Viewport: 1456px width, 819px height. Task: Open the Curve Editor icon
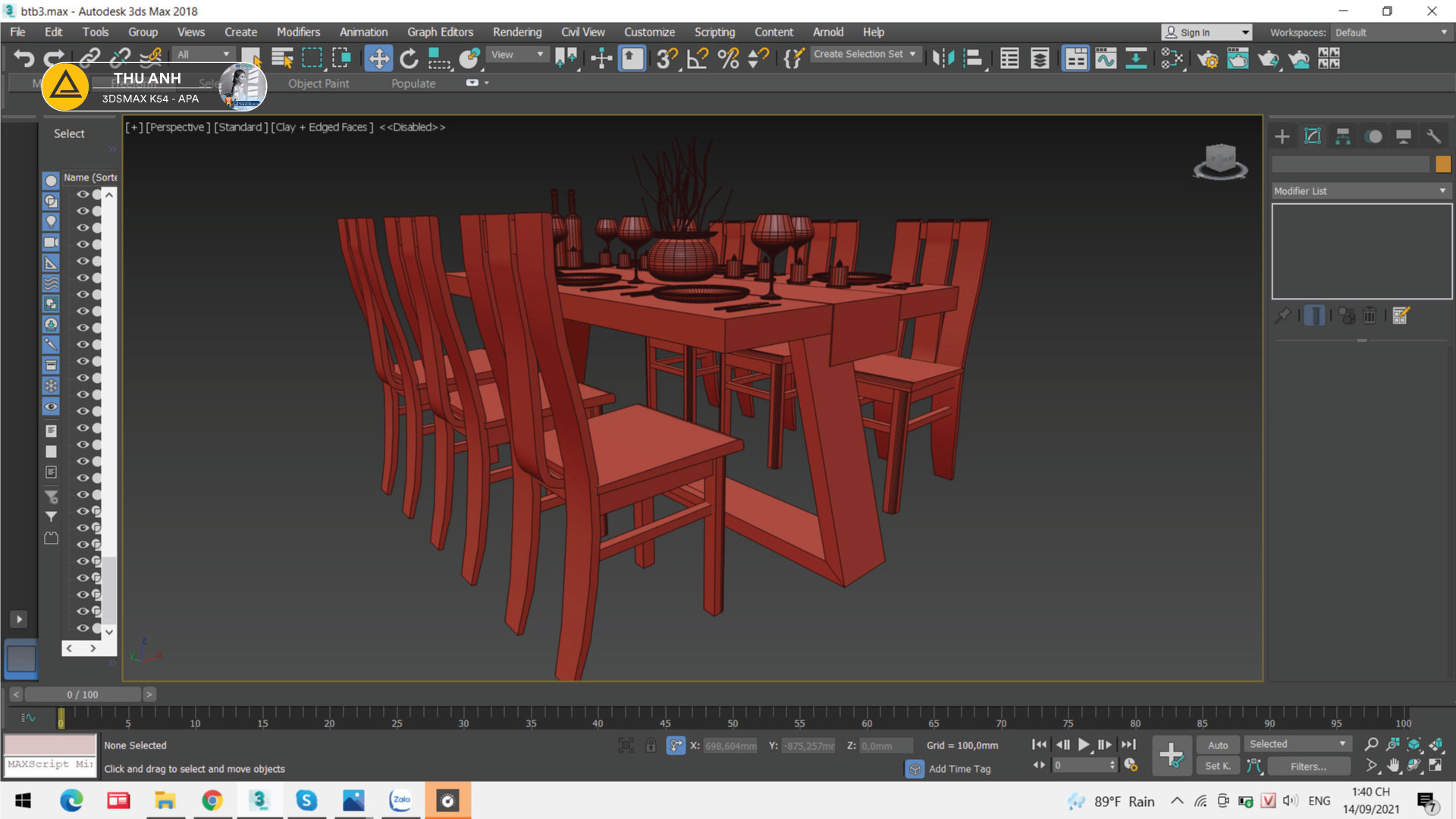click(1106, 58)
